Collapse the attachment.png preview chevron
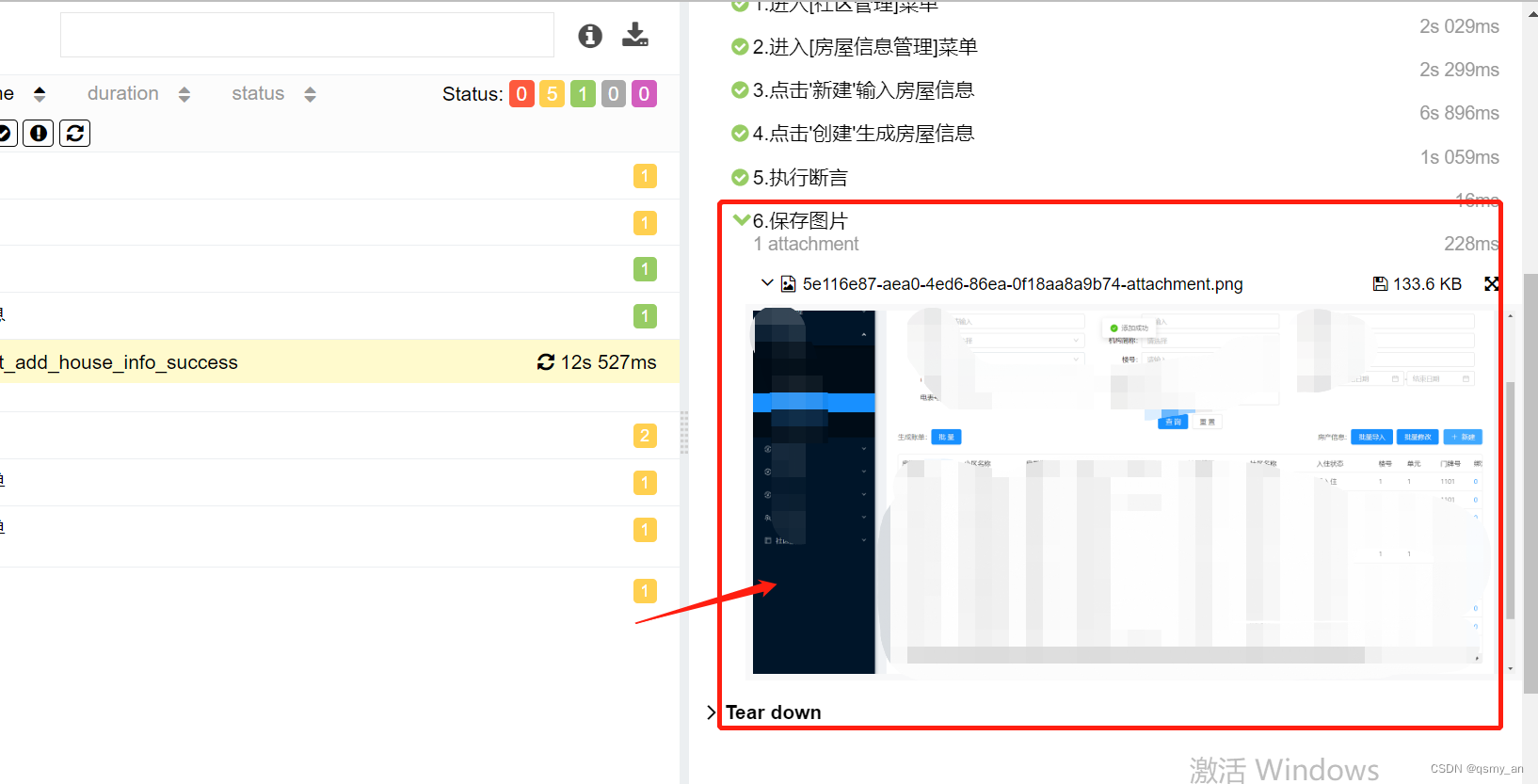The width and height of the screenshot is (1538, 784). tap(767, 283)
